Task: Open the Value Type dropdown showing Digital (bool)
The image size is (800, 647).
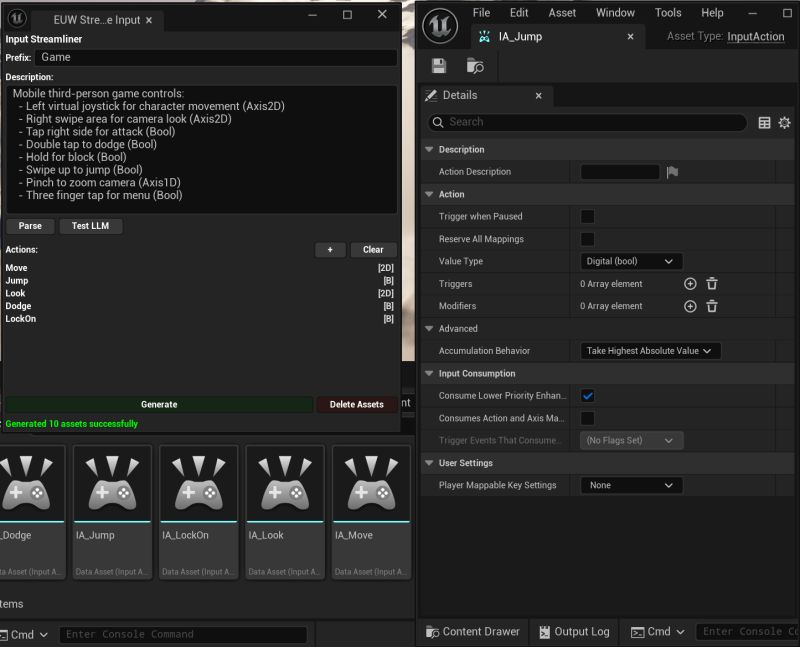Action: [630, 261]
